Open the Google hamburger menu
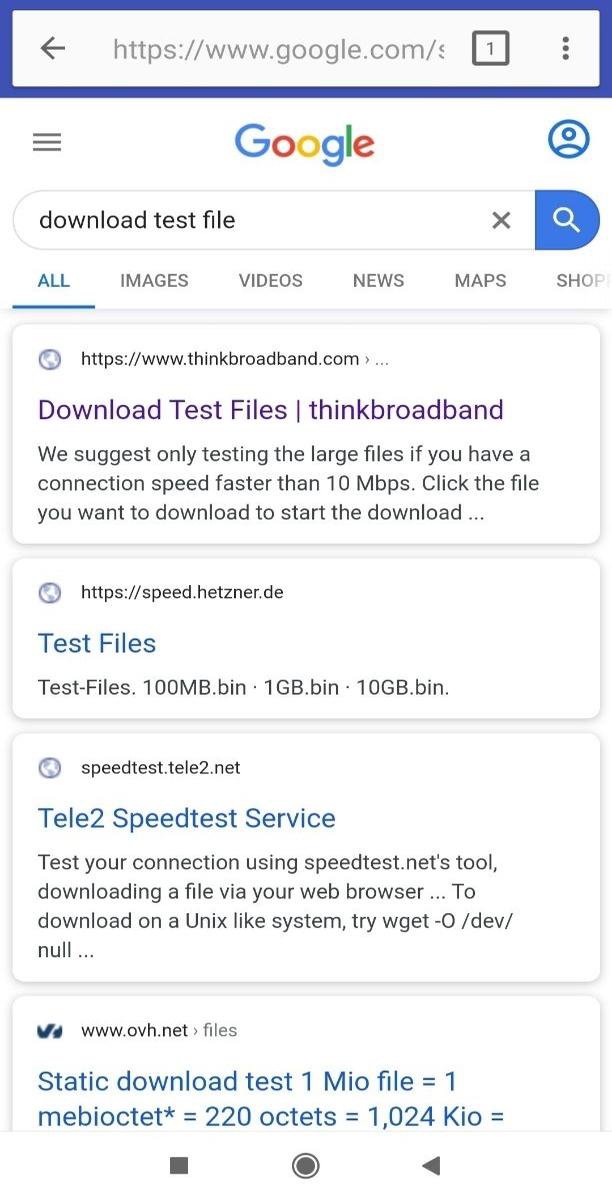Screen dimensions: 612x1200 click(x=47, y=143)
